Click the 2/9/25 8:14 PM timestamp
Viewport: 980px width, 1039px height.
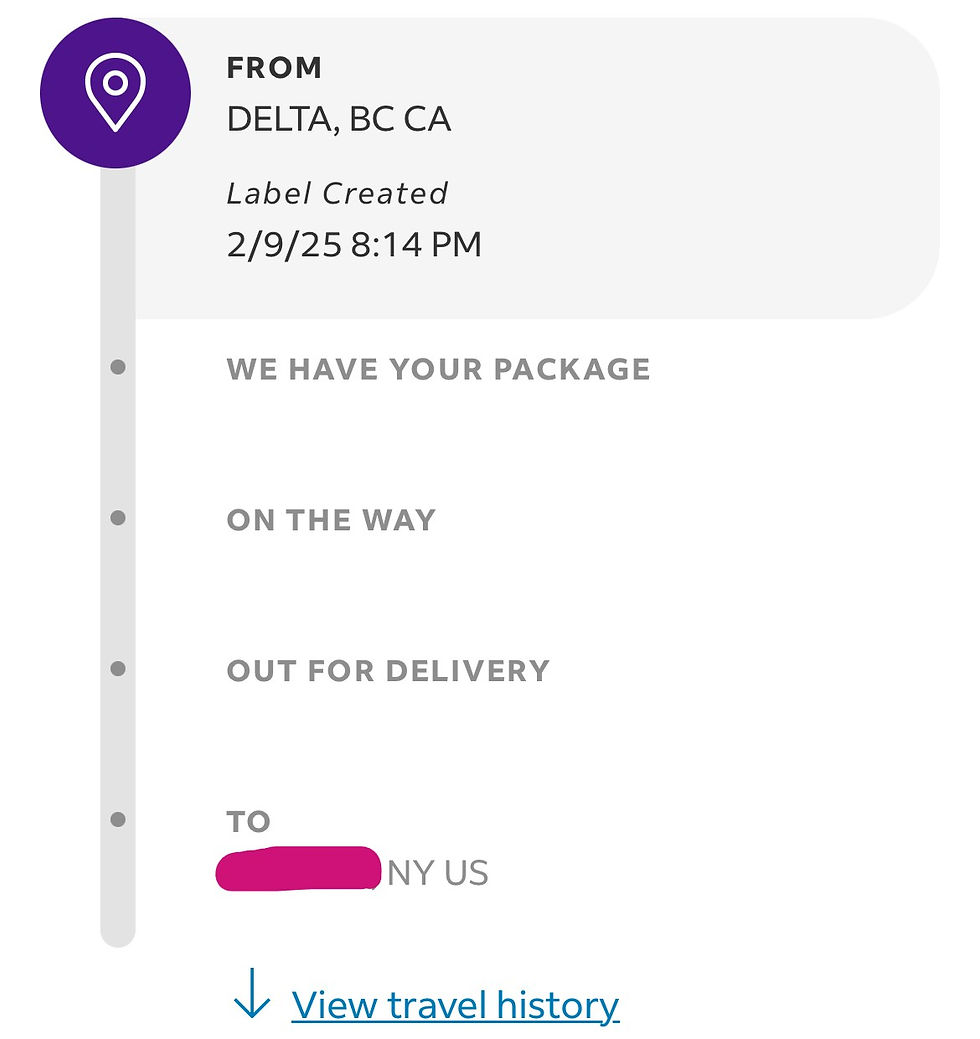[x=354, y=244]
